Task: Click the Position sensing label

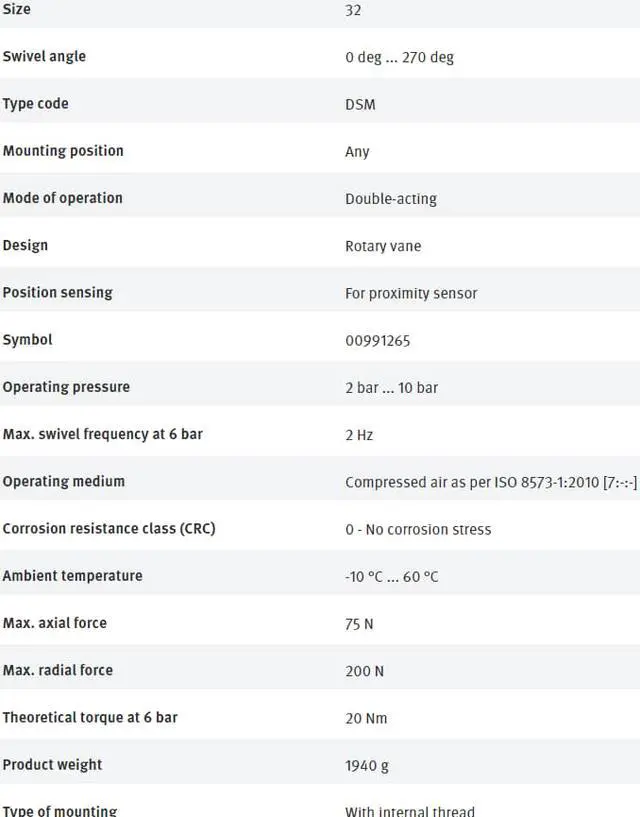Action: point(57,293)
